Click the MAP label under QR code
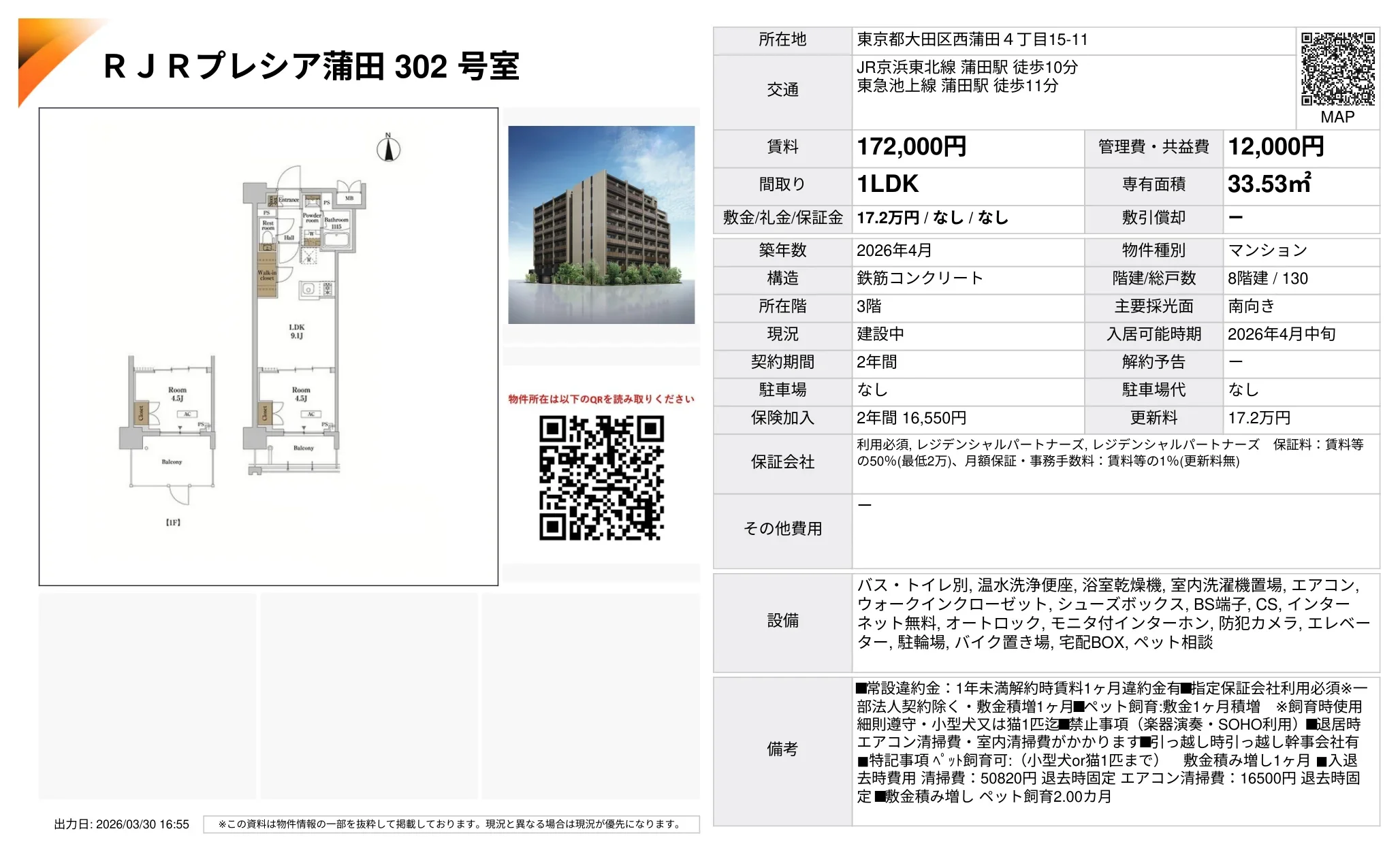This screenshot has height=844, width=1400. tap(1337, 117)
